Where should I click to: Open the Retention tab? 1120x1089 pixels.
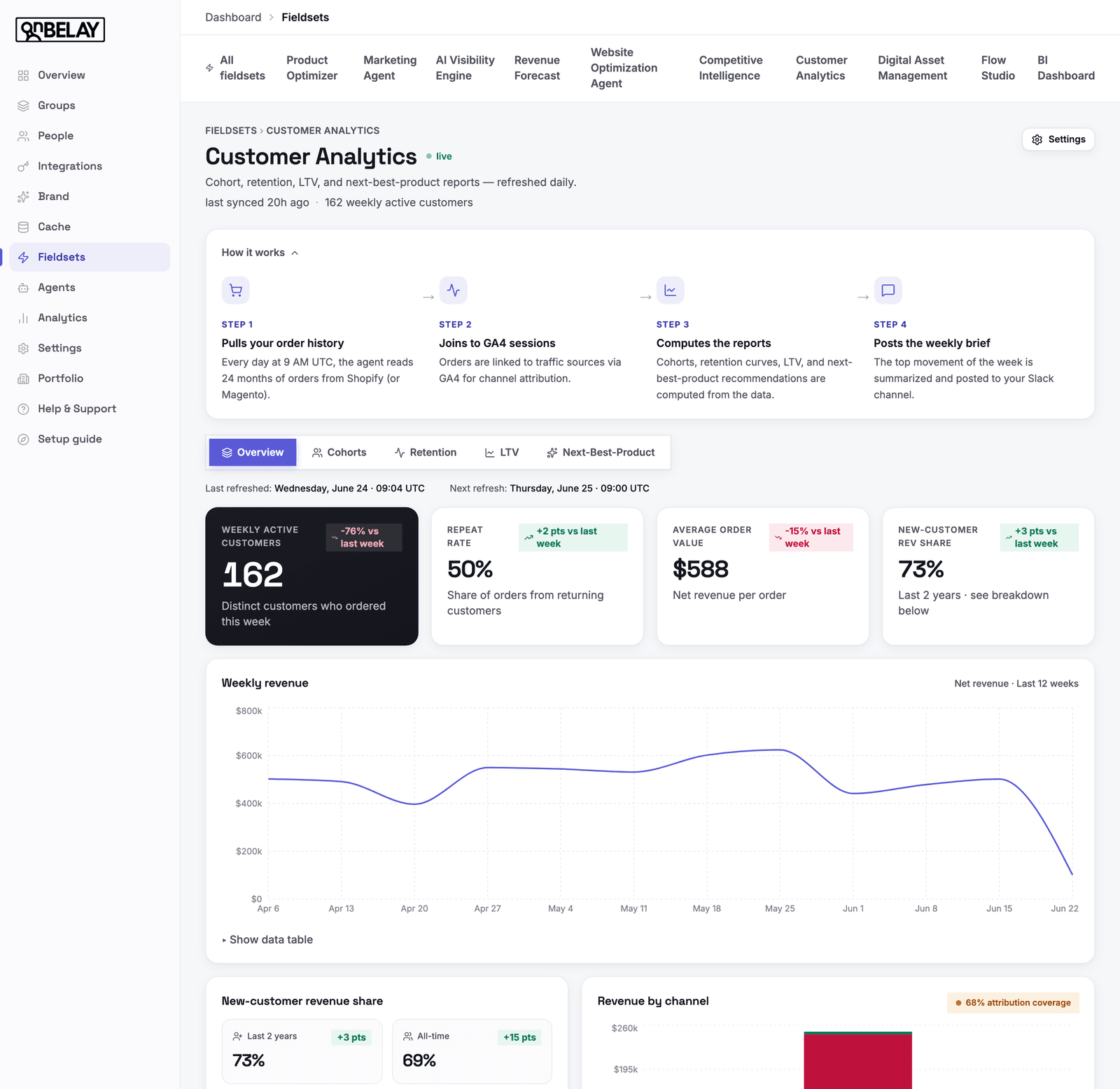pyautogui.click(x=426, y=453)
